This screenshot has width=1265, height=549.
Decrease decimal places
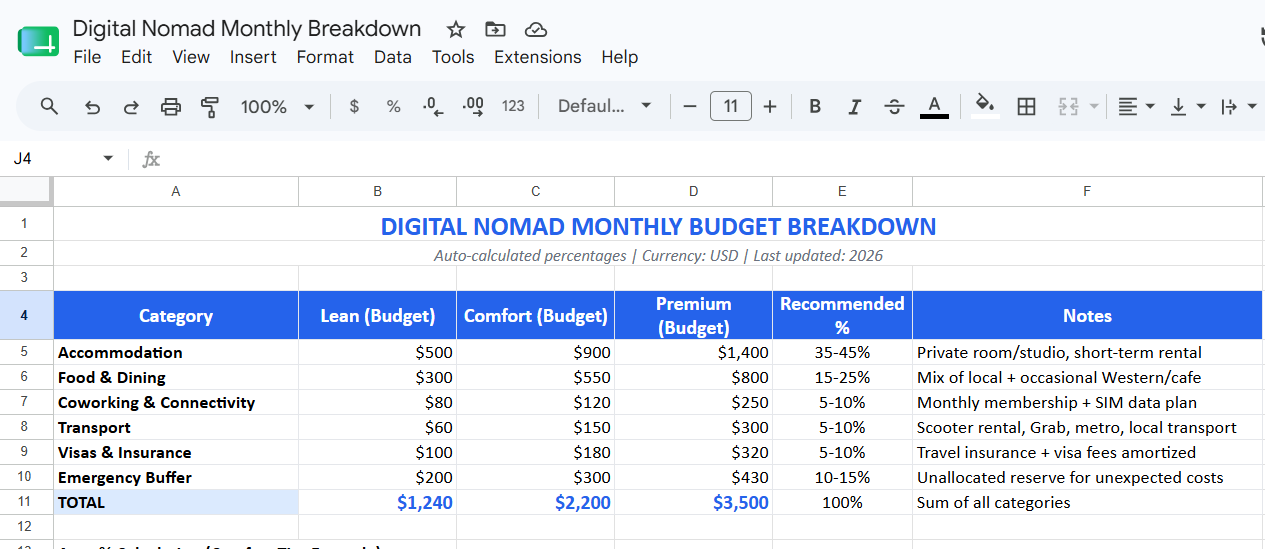coord(433,106)
